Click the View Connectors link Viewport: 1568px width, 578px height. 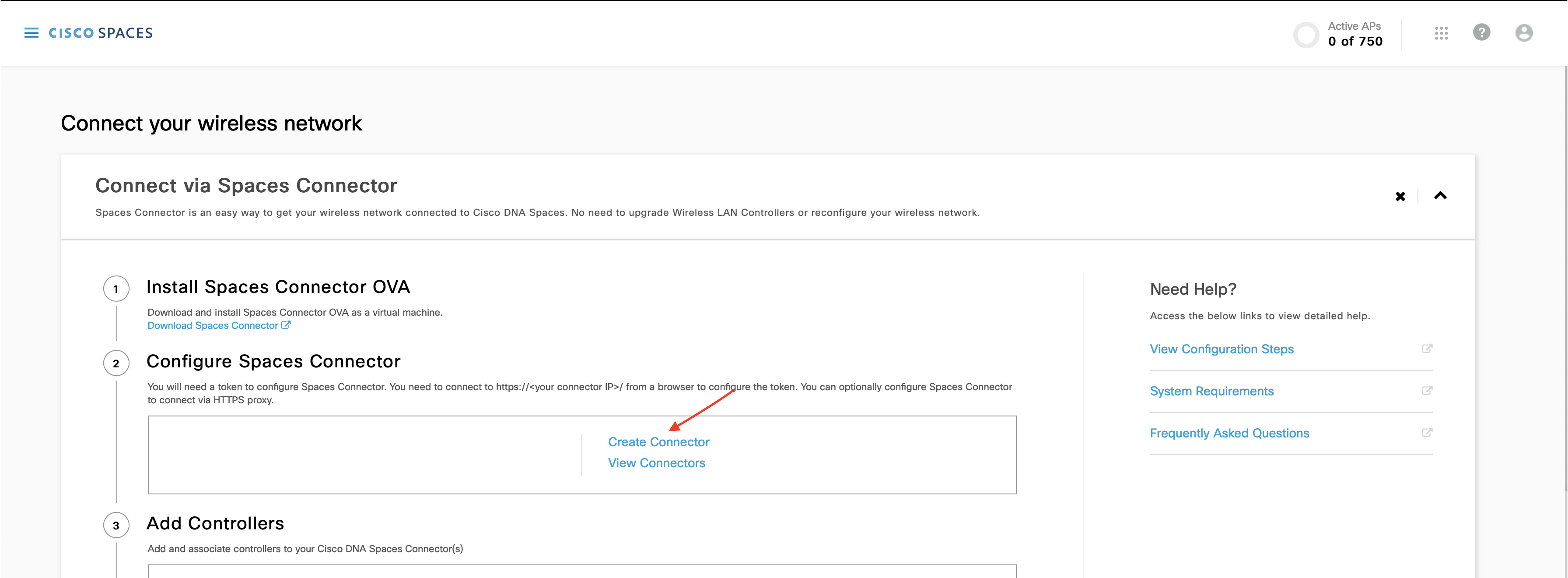tap(656, 463)
